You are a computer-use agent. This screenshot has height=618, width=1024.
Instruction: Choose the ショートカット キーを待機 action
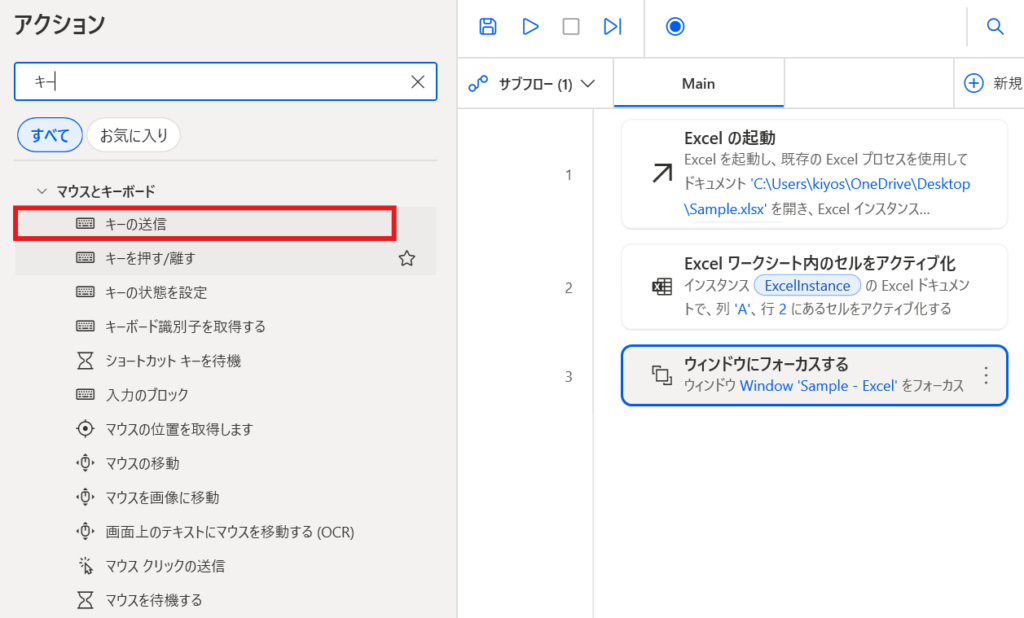pyautogui.click(x=225, y=361)
